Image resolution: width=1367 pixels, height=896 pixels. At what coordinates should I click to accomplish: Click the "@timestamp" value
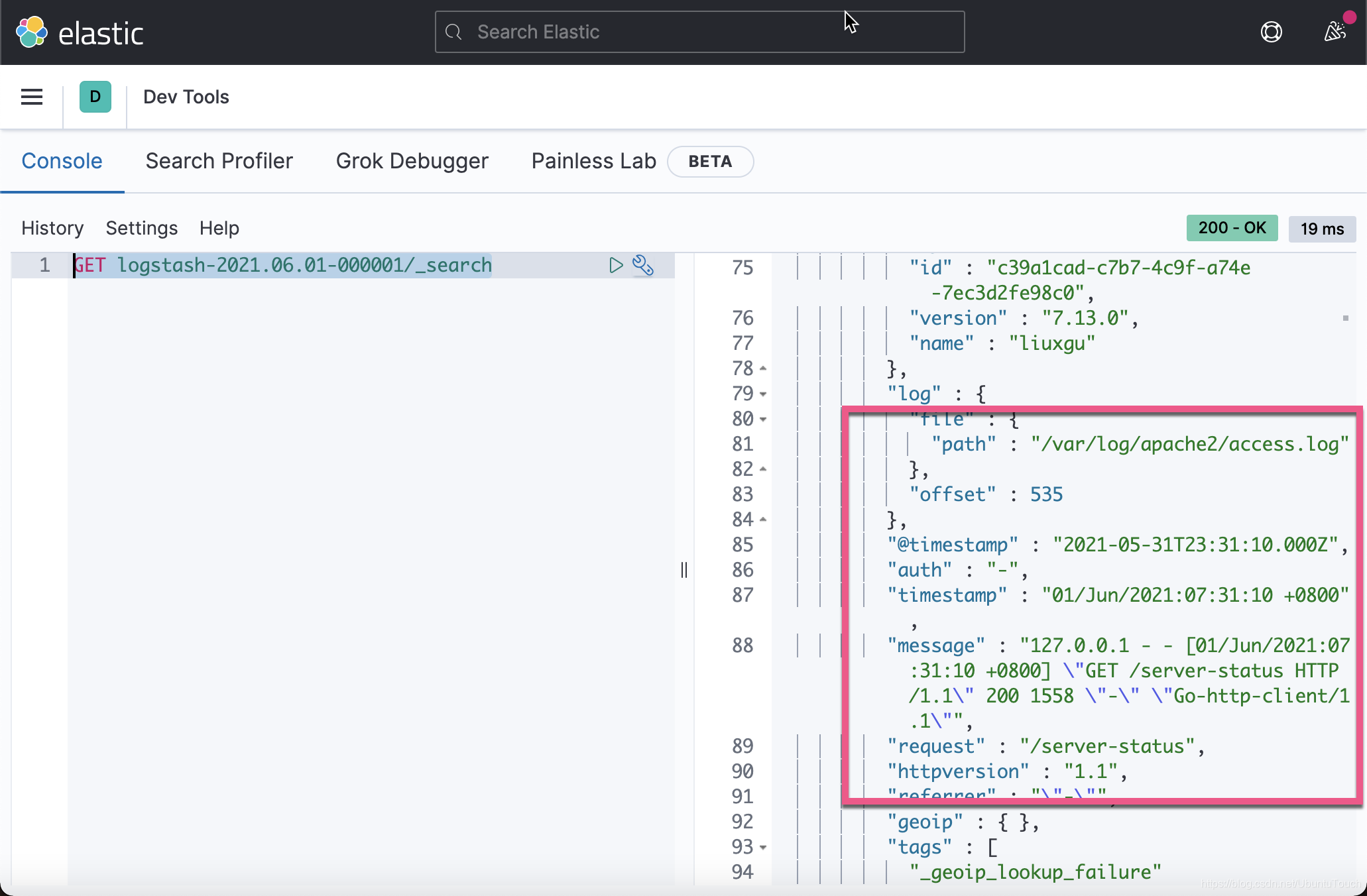click(1195, 545)
